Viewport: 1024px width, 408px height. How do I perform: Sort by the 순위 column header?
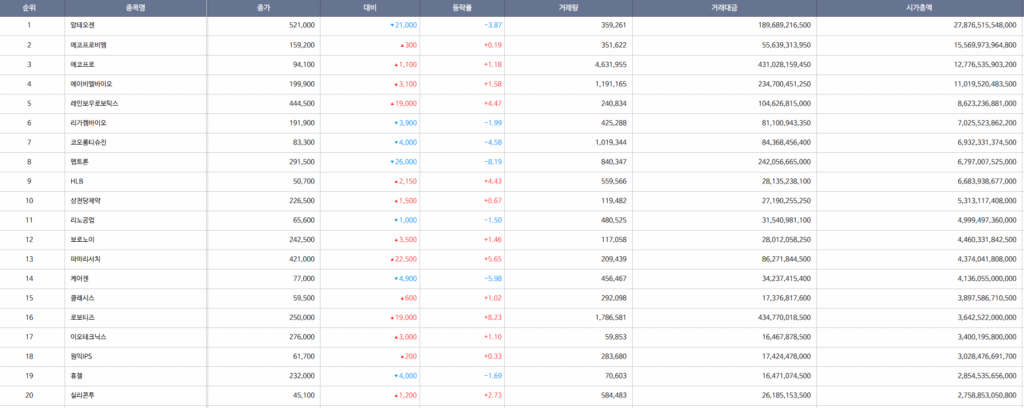(x=29, y=7)
